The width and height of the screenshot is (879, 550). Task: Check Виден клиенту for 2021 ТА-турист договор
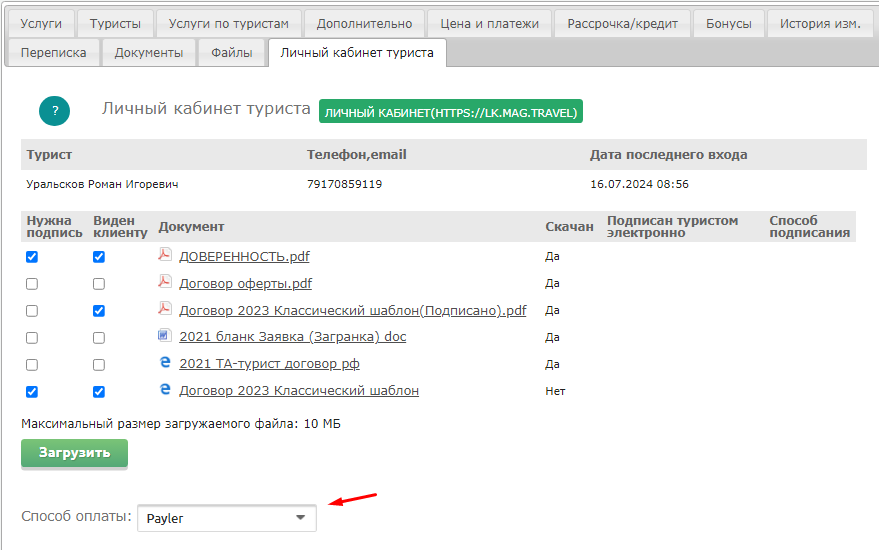point(99,364)
